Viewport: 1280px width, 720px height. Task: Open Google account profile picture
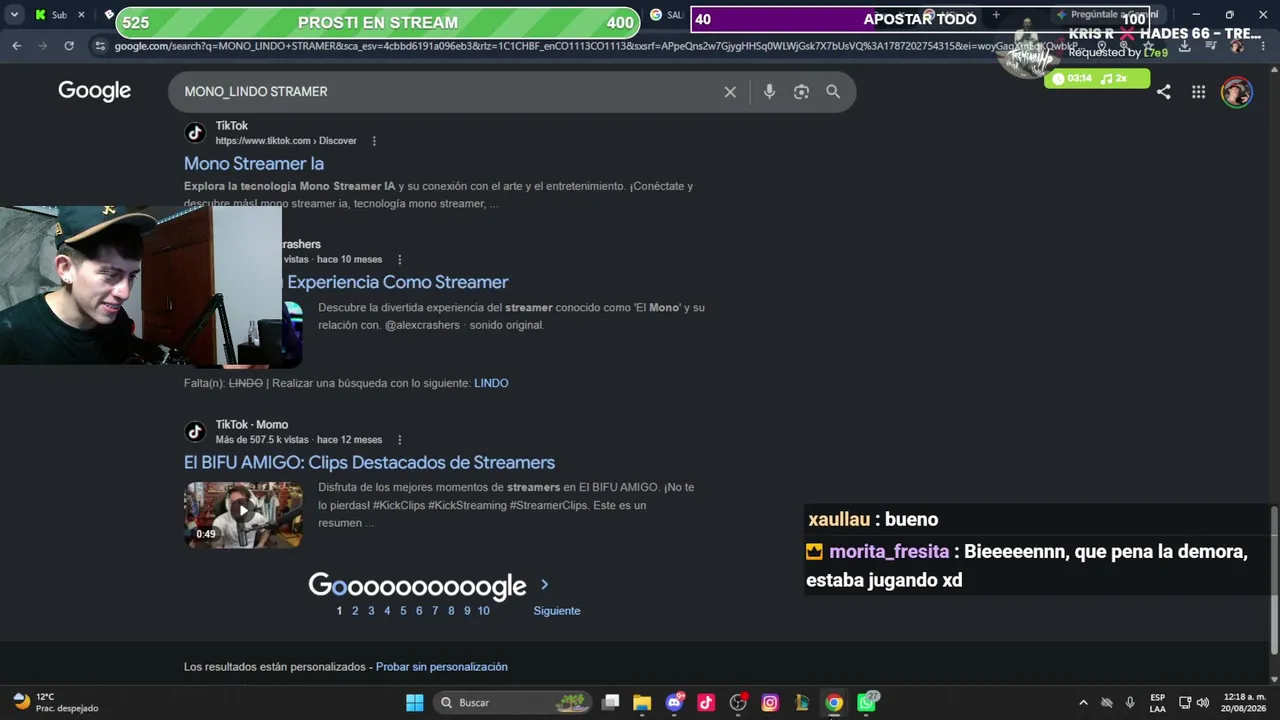(1237, 92)
